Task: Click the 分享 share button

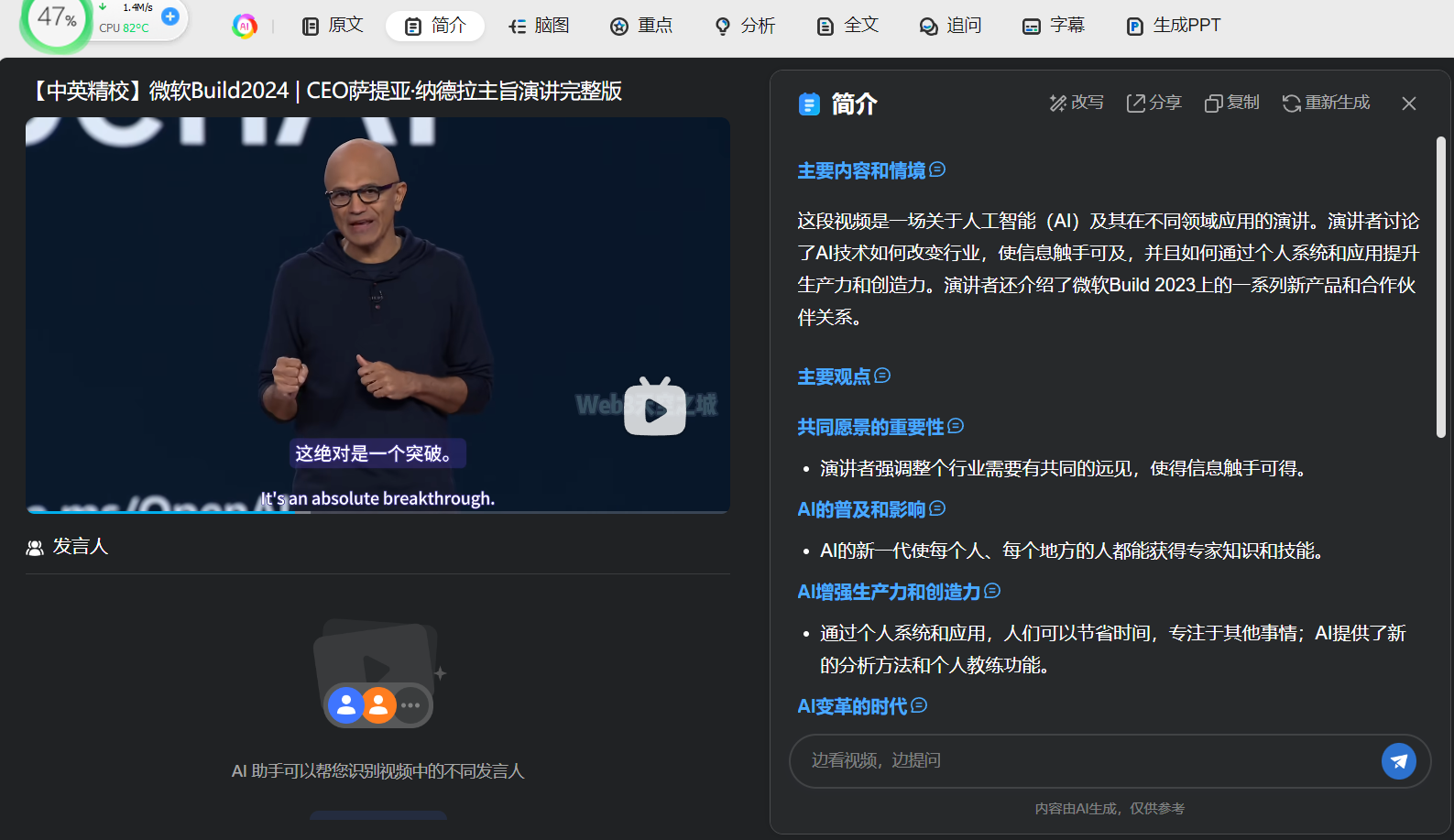Action: click(x=1154, y=103)
